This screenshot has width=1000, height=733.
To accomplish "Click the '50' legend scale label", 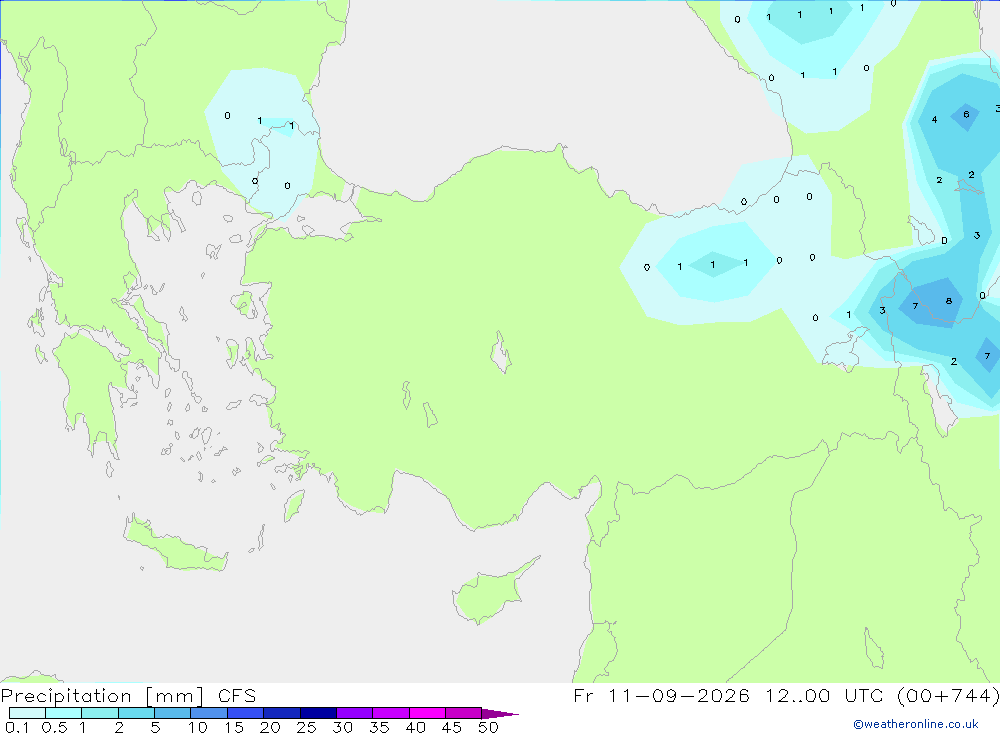I will click(x=488, y=727).
